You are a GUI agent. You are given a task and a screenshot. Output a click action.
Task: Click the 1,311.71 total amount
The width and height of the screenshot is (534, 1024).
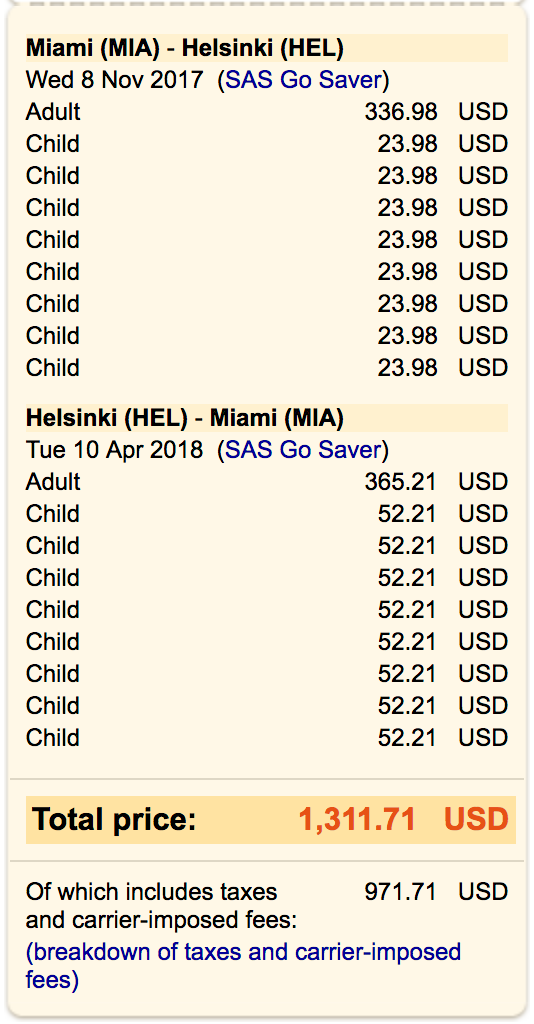(357, 819)
